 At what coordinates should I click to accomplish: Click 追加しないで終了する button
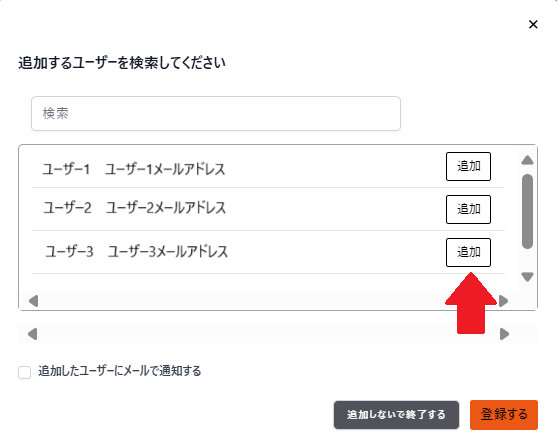pos(396,415)
